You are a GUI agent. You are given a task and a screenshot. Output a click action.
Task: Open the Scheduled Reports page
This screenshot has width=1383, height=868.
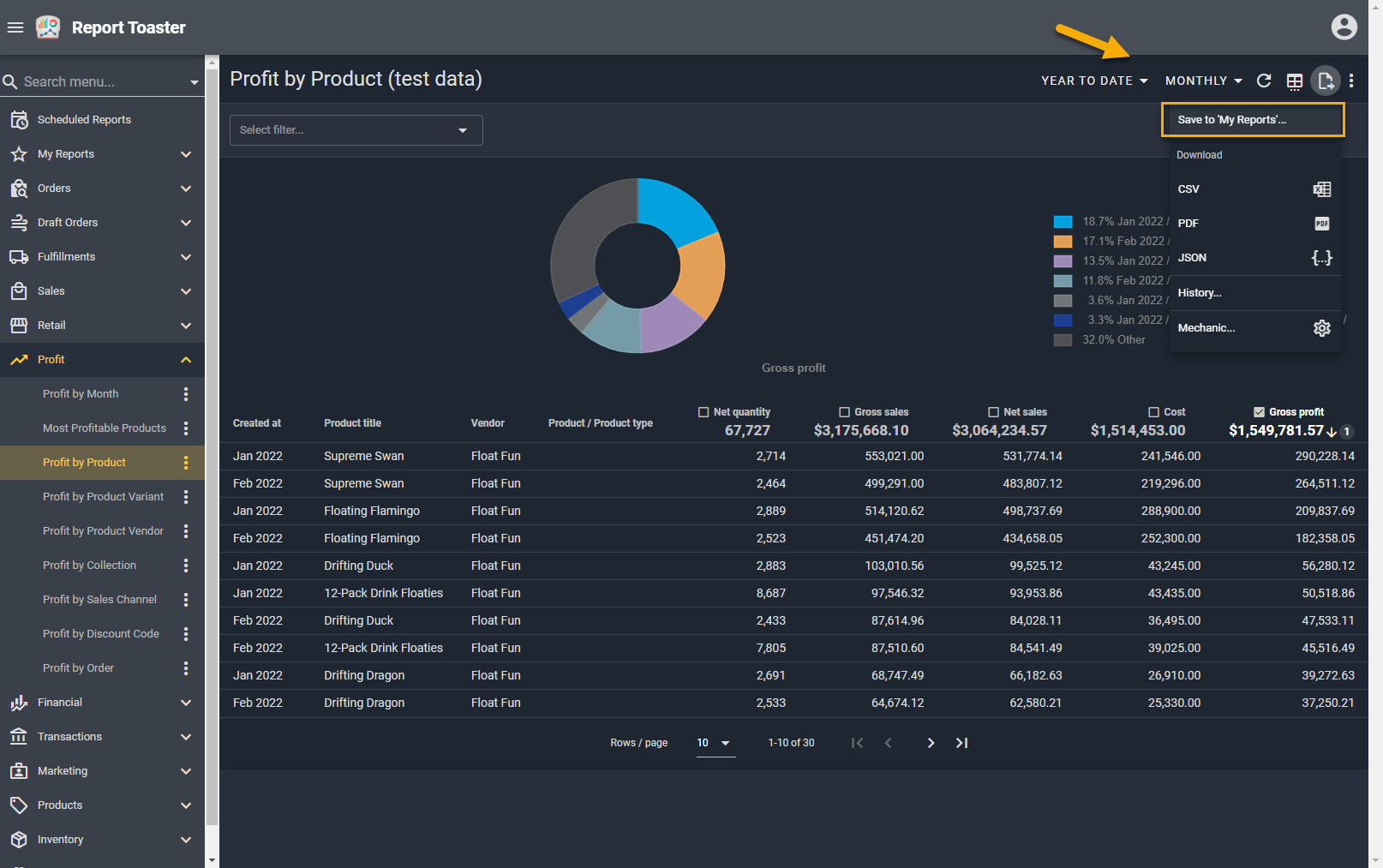(84, 120)
